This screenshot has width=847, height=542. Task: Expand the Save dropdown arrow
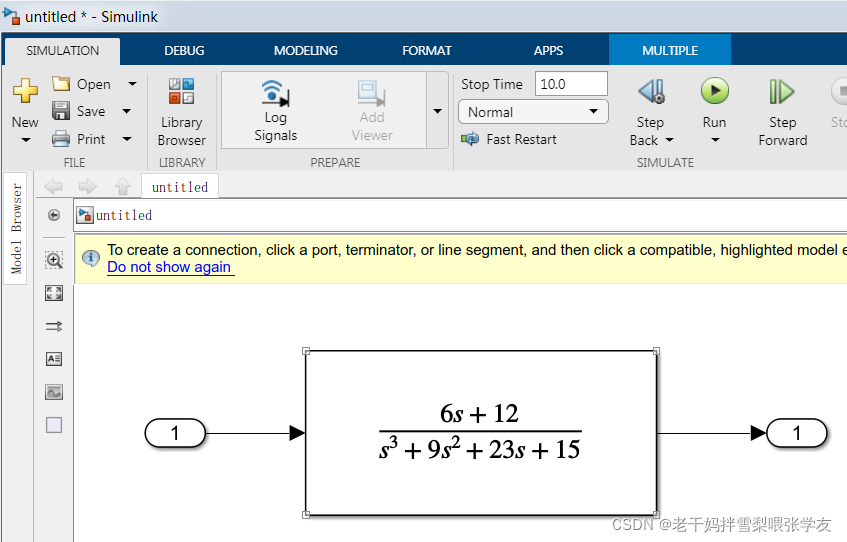click(127, 111)
